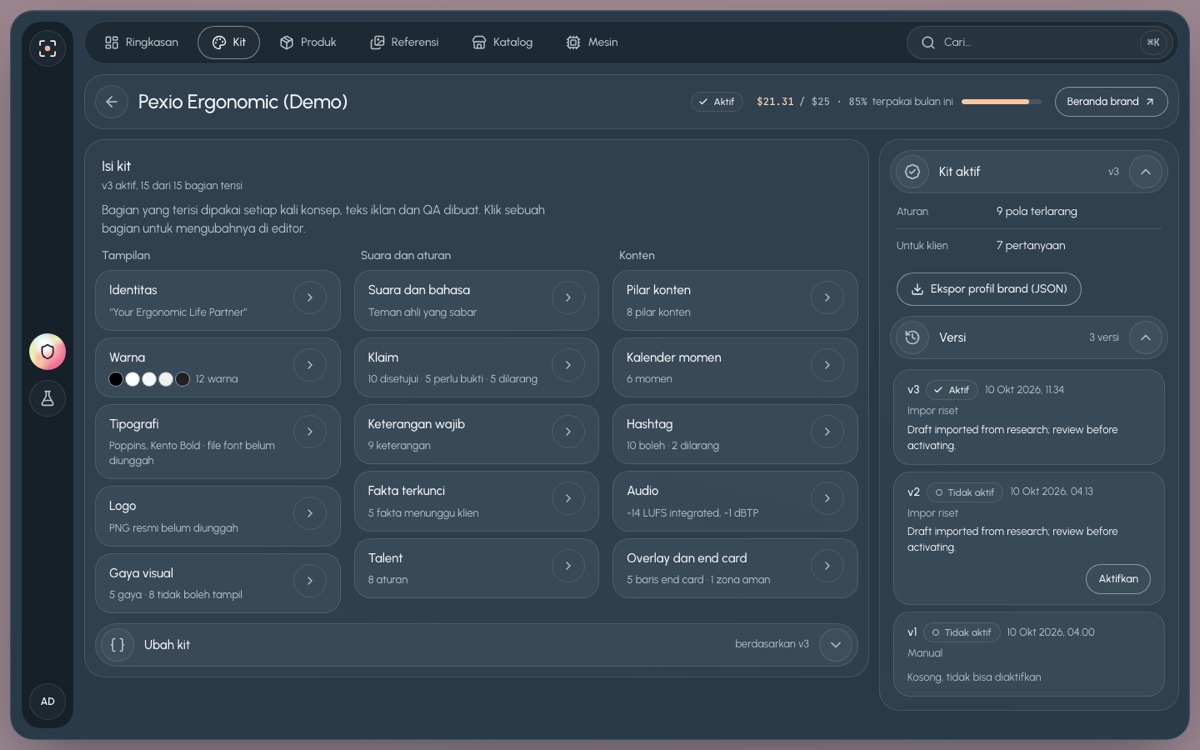Open the Overlay dan end card
This screenshot has width=1200, height=750.
735,568
